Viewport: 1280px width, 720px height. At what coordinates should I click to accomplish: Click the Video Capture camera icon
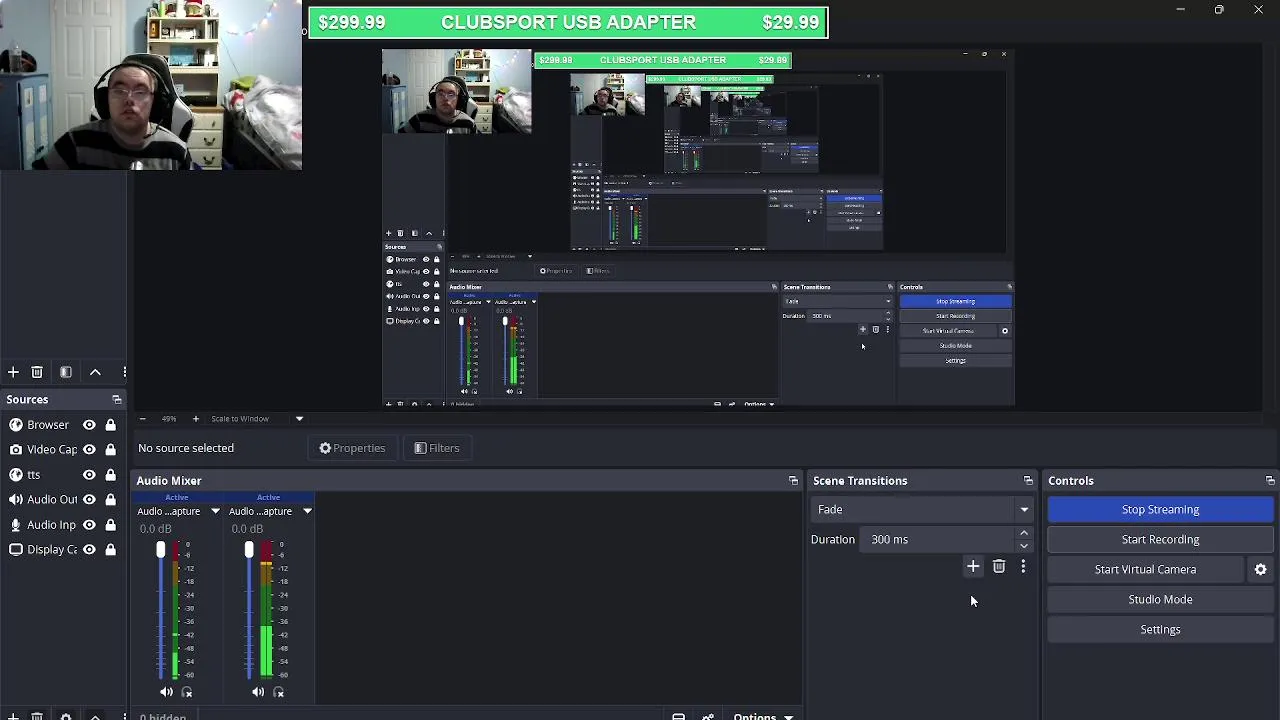coord(16,450)
